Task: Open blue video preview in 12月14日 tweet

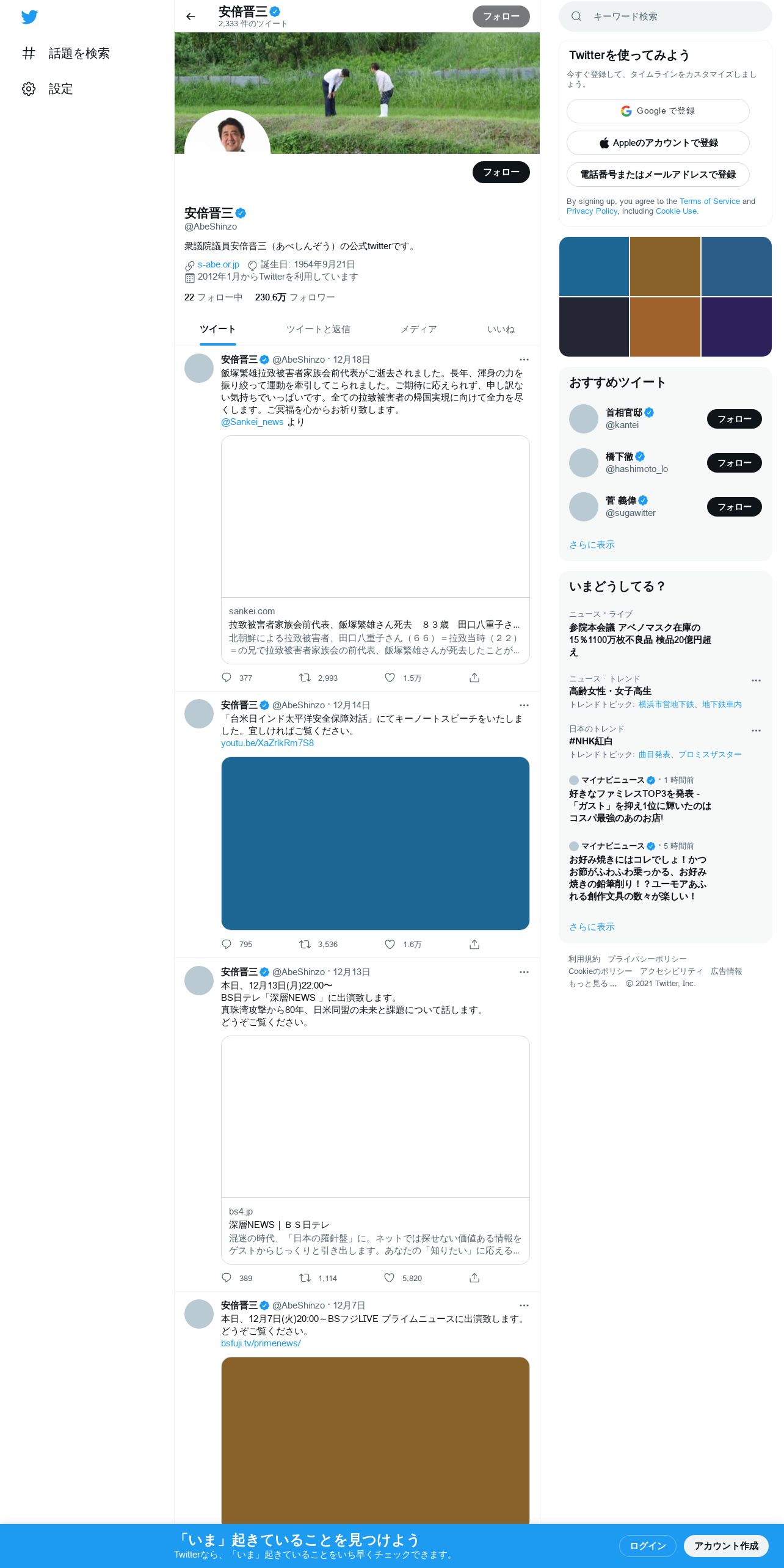Action: pyautogui.click(x=375, y=843)
